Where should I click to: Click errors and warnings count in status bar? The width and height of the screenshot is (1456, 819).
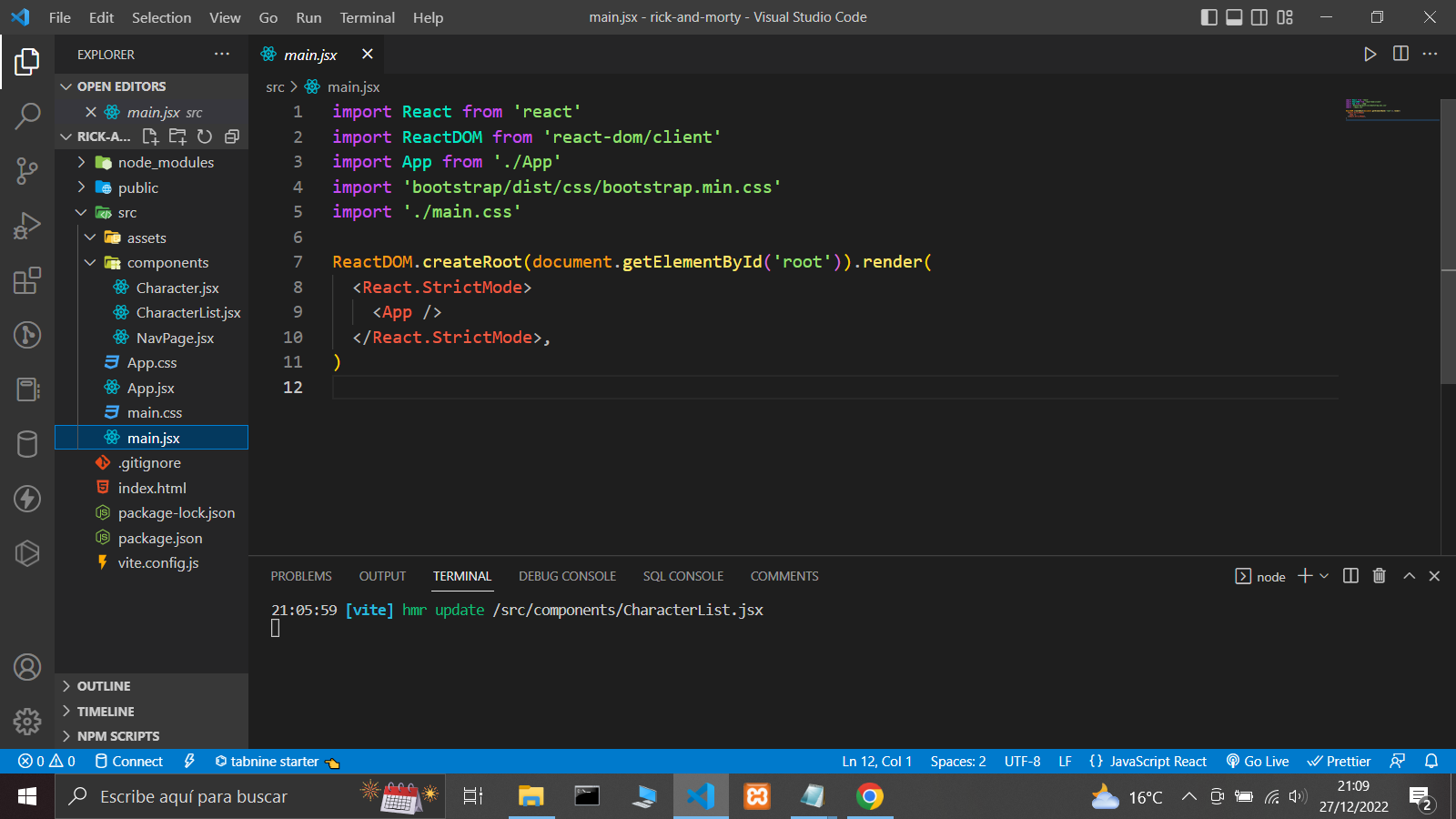pyautogui.click(x=46, y=762)
